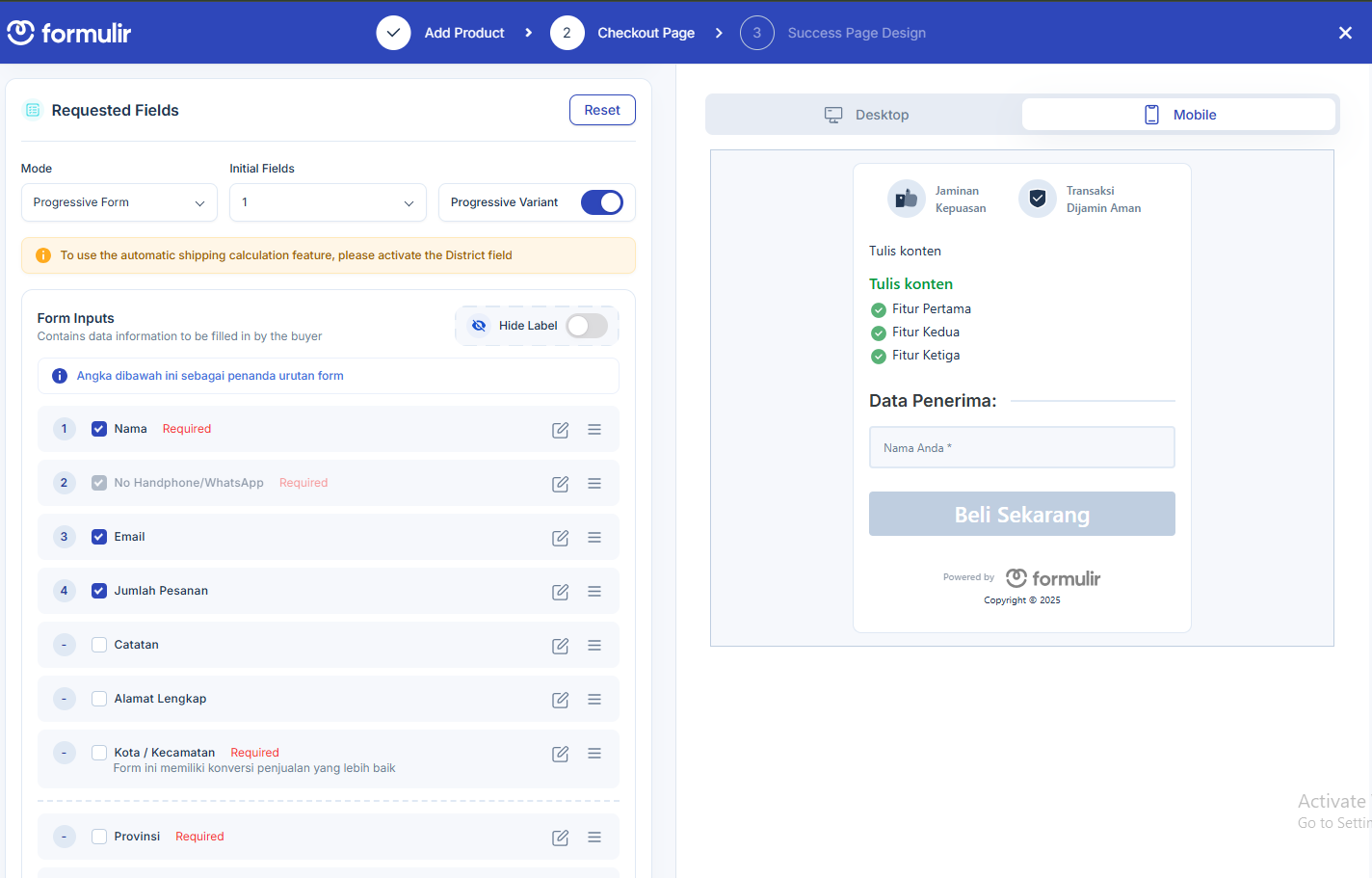Enable the Hide Label switch

(x=587, y=326)
